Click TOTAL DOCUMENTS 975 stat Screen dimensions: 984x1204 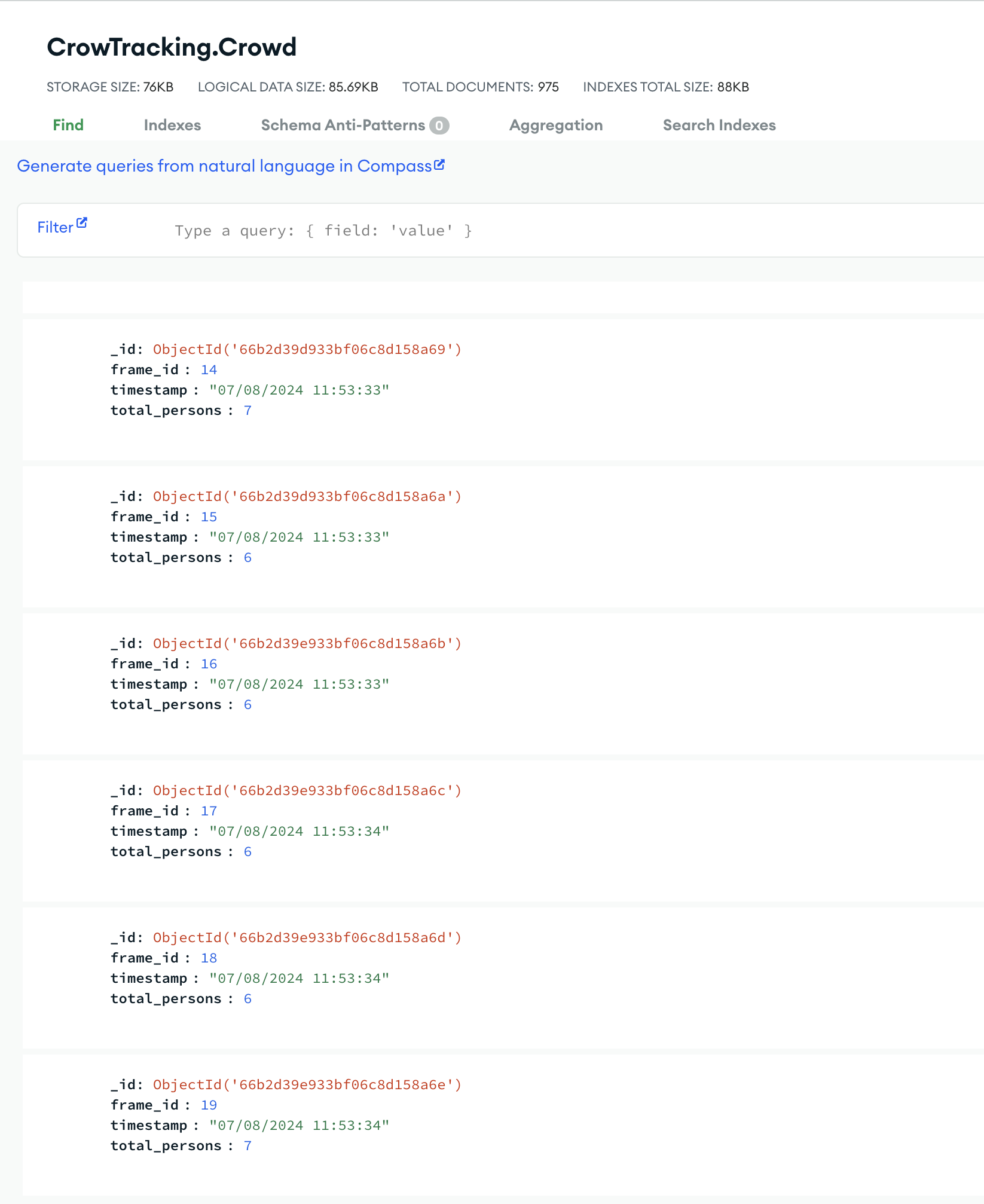tap(481, 87)
